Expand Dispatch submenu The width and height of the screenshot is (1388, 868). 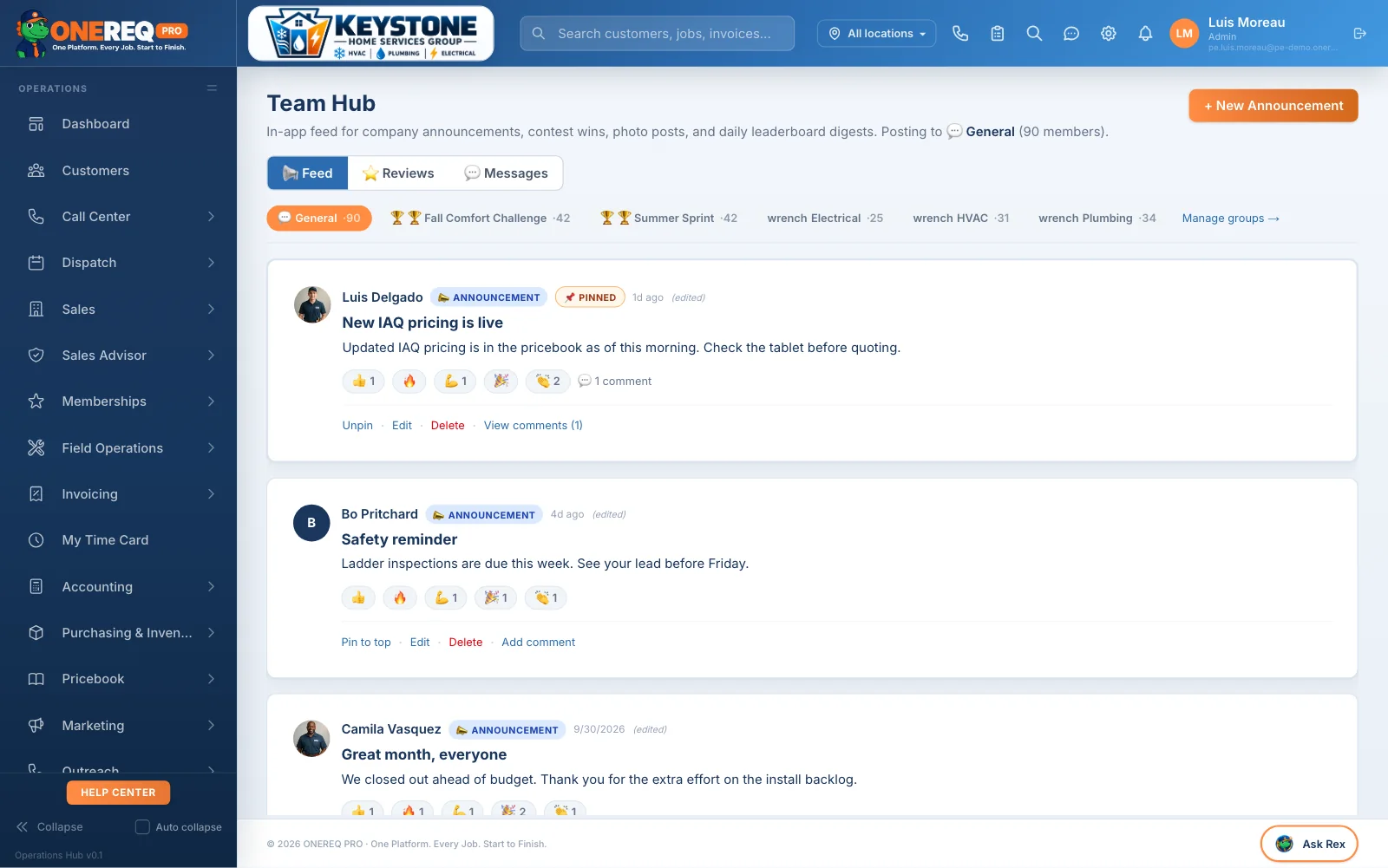point(211,263)
